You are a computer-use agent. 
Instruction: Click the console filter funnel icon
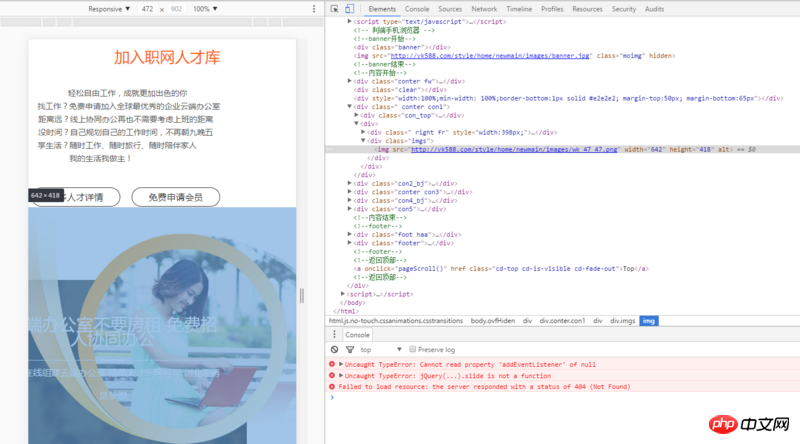point(348,349)
